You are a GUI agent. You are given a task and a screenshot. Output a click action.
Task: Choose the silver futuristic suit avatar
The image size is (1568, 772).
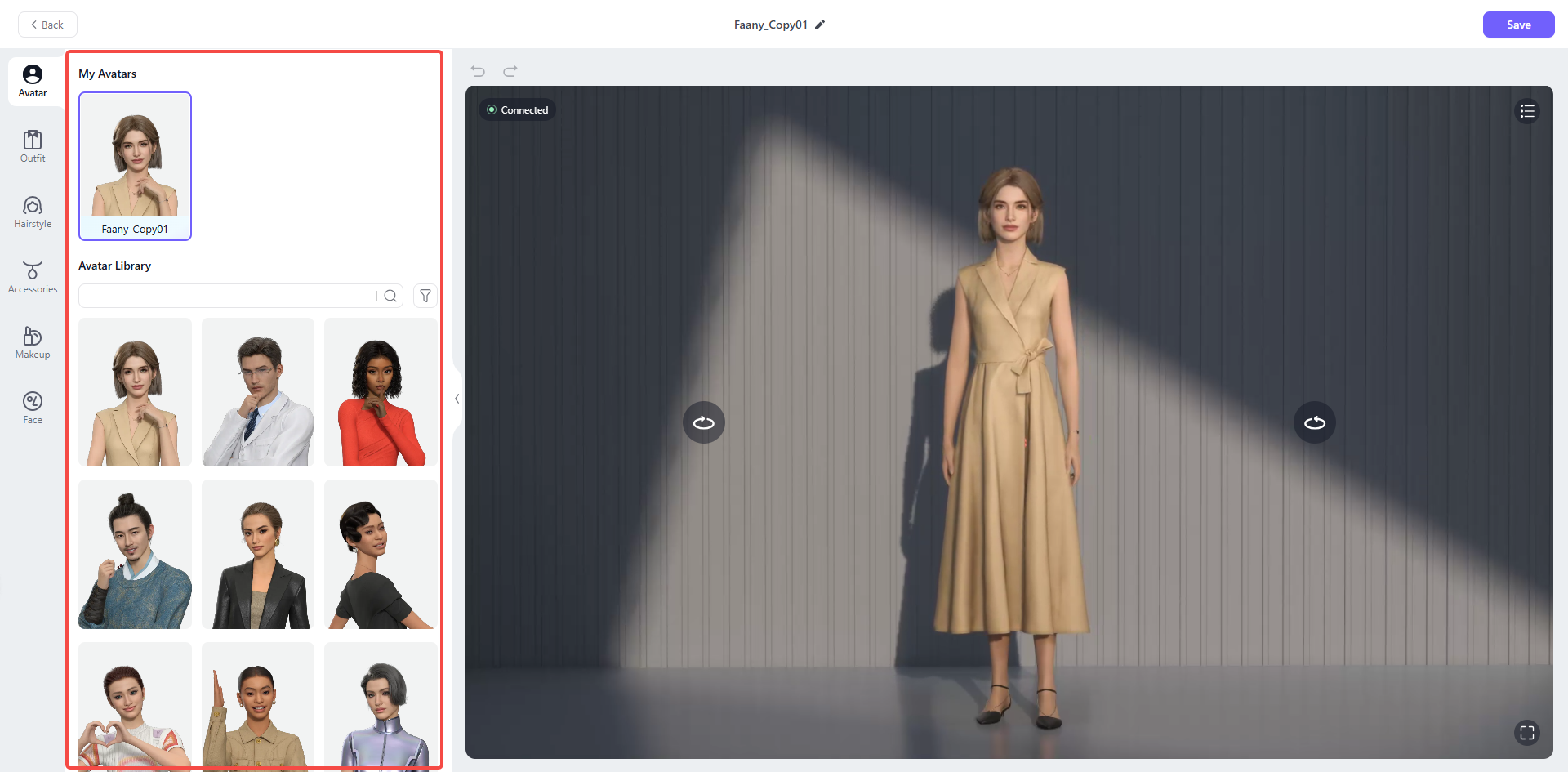(381, 706)
